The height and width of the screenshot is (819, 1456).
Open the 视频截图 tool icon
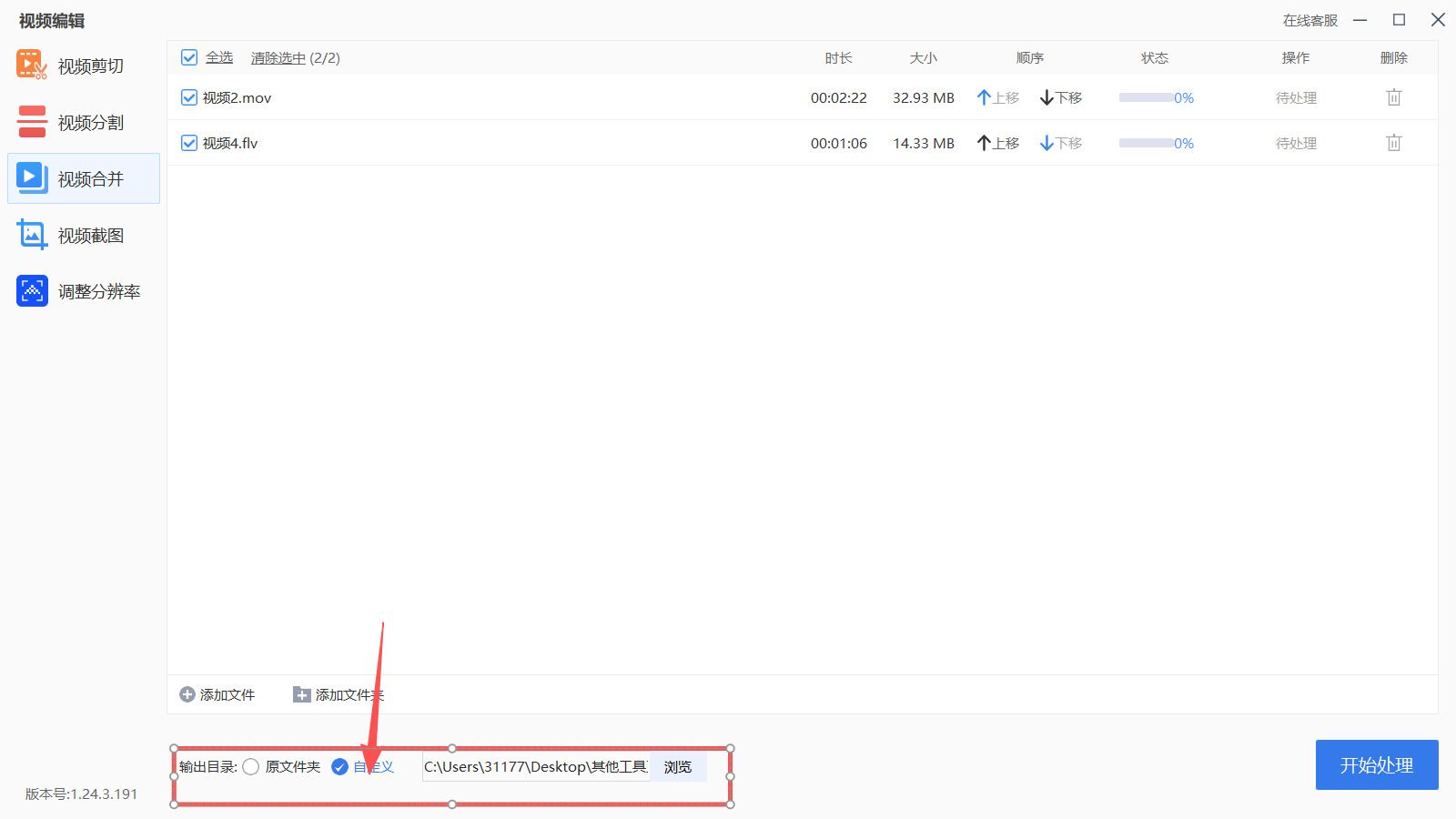click(32, 235)
